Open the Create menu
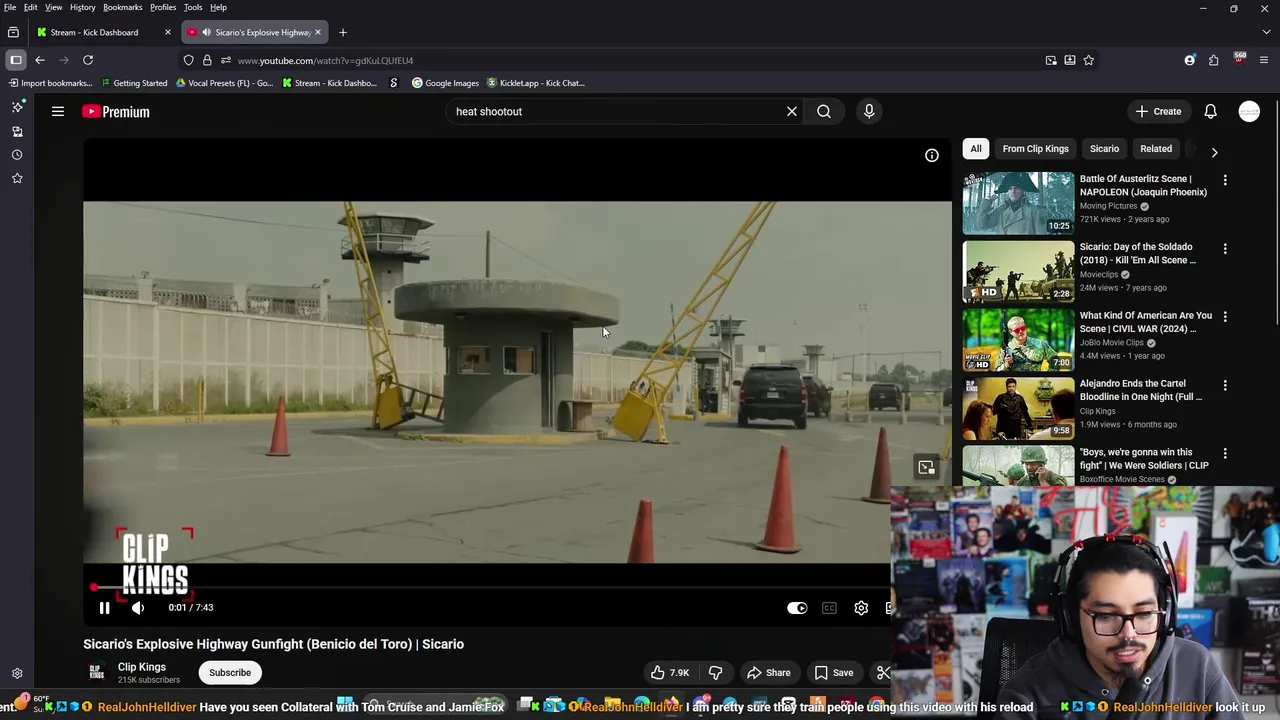This screenshot has width=1280, height=720. pyautogui.click(x=1159, y=111)
